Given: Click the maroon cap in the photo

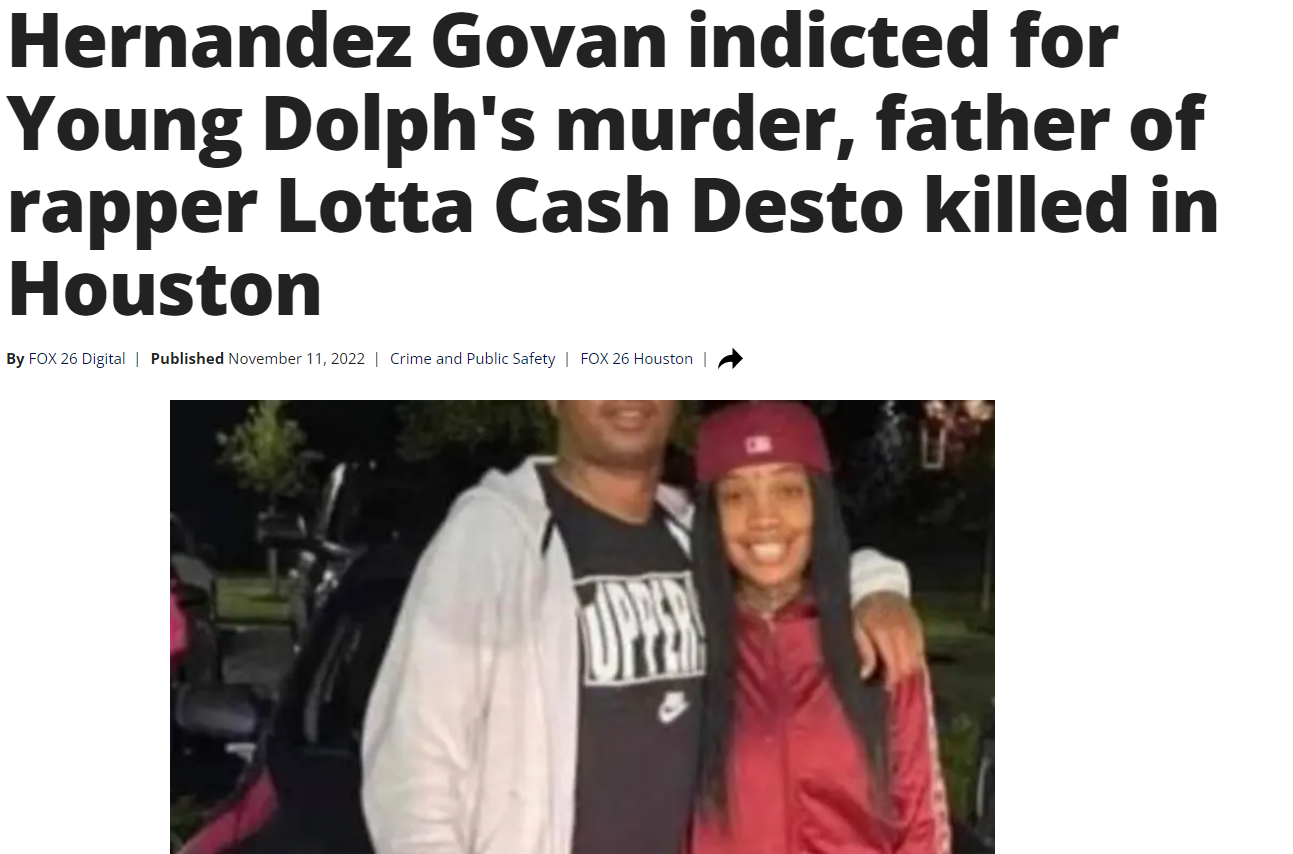Looking at the screenshot, I should [763, 441].
